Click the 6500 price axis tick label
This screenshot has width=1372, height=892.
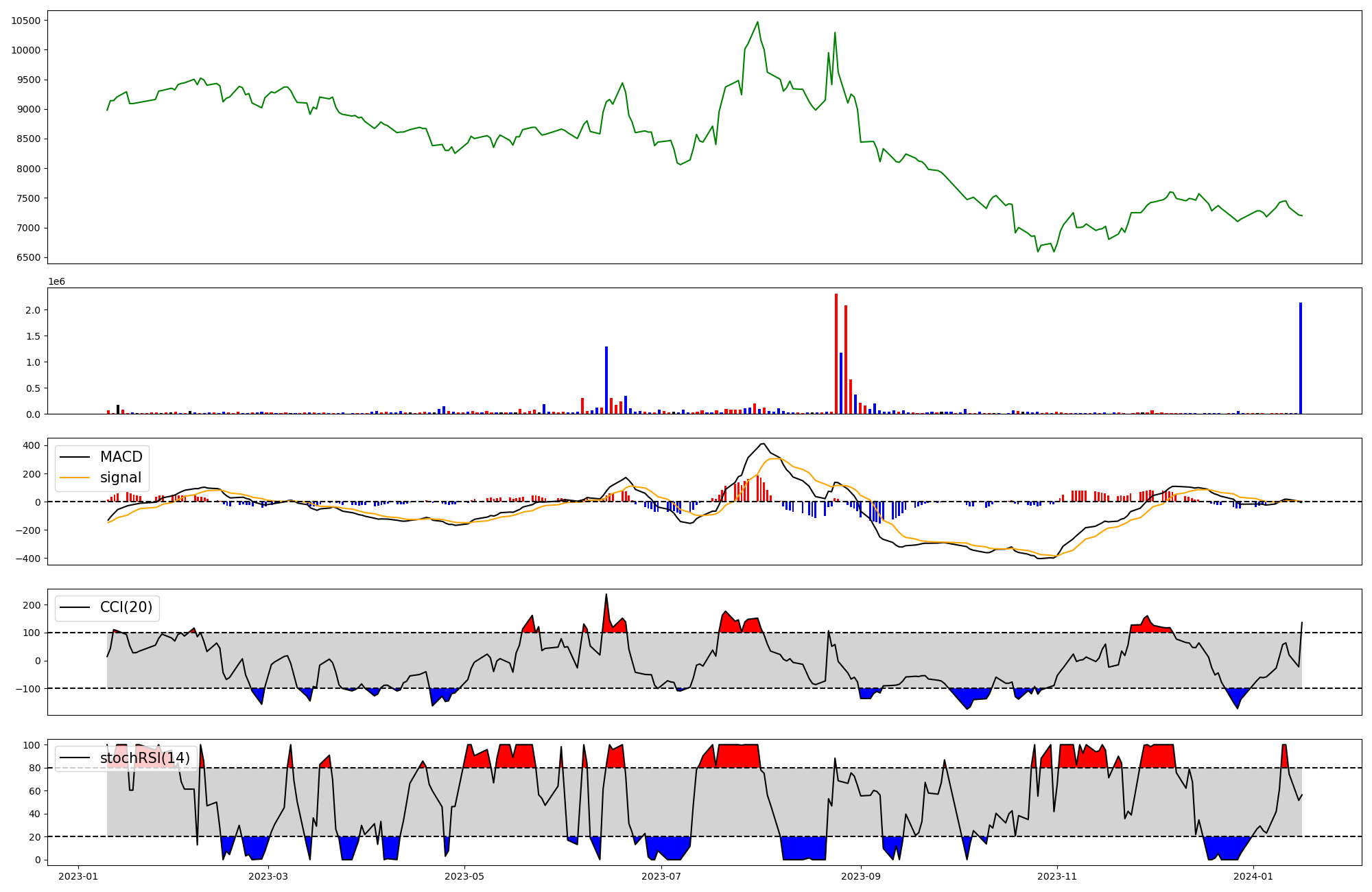(28, 258)
